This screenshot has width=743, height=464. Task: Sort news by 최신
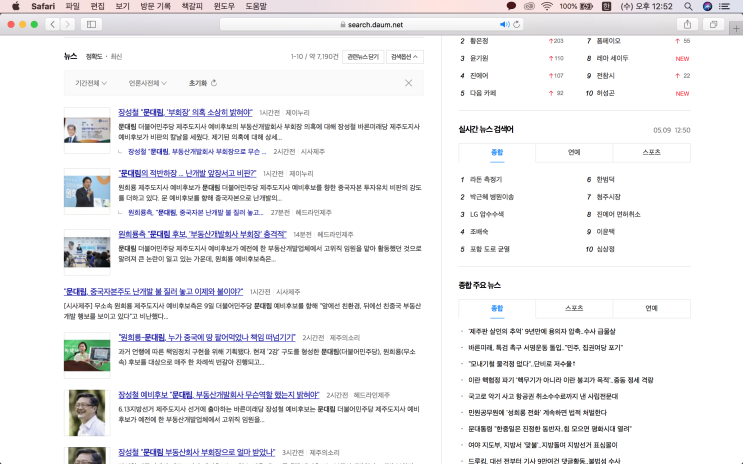click(116, 56)
